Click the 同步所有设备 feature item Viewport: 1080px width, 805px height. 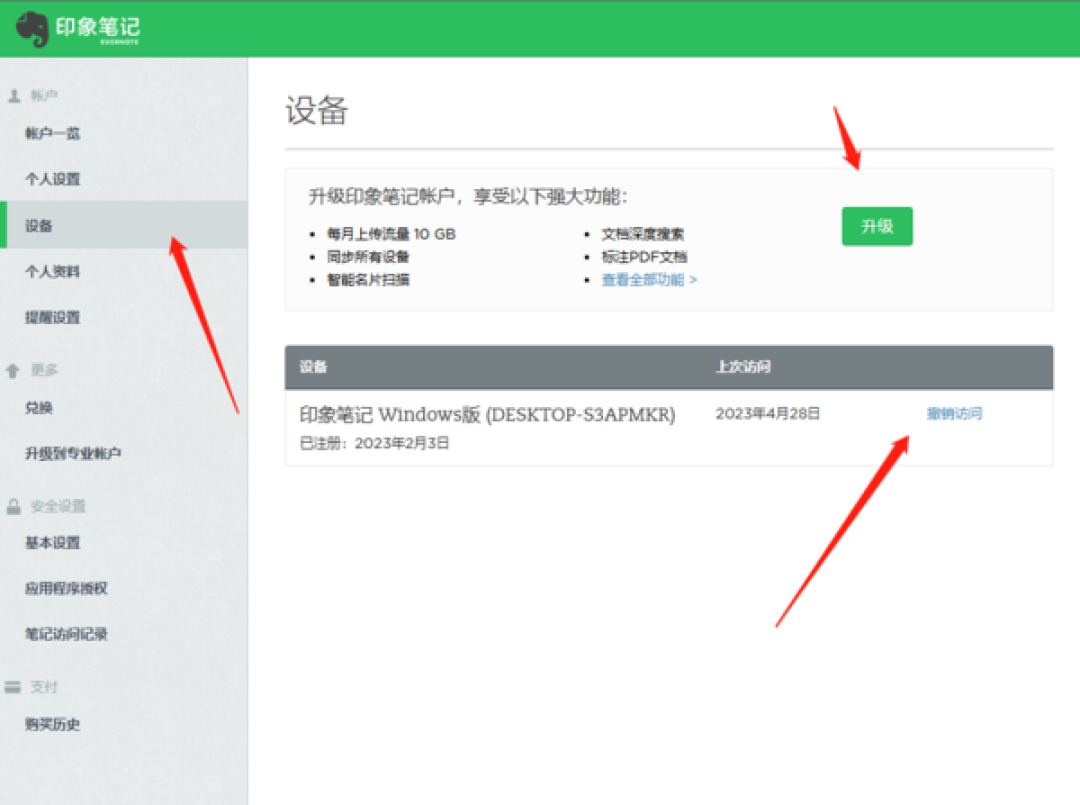[368, 257]
